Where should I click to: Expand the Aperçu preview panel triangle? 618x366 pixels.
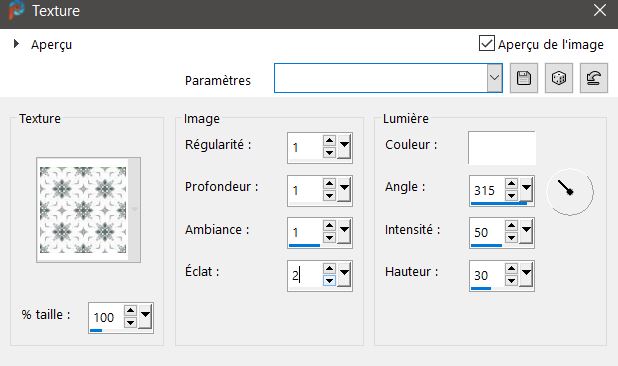(x=16, y=43)
